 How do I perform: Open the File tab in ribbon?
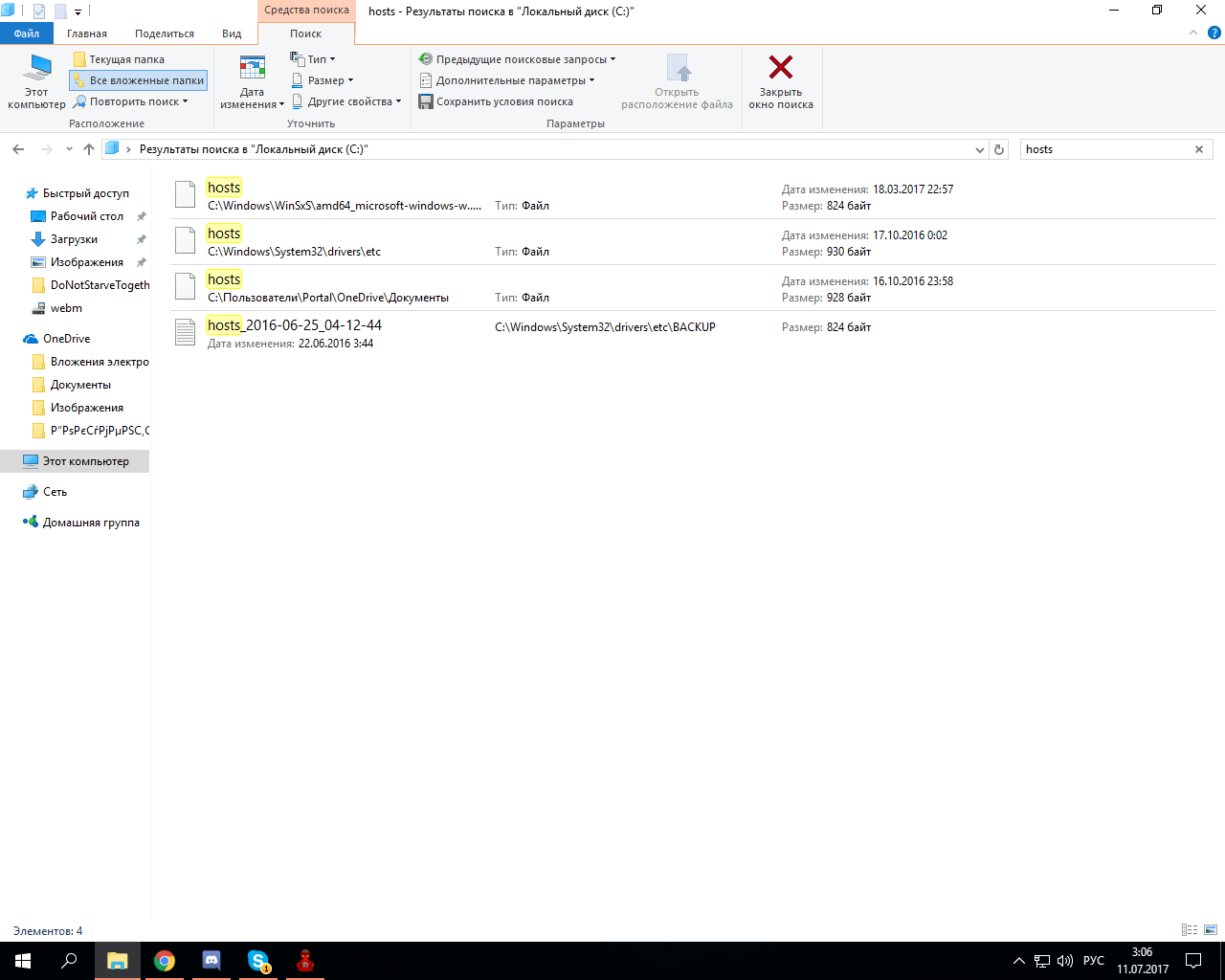point(27,33)
